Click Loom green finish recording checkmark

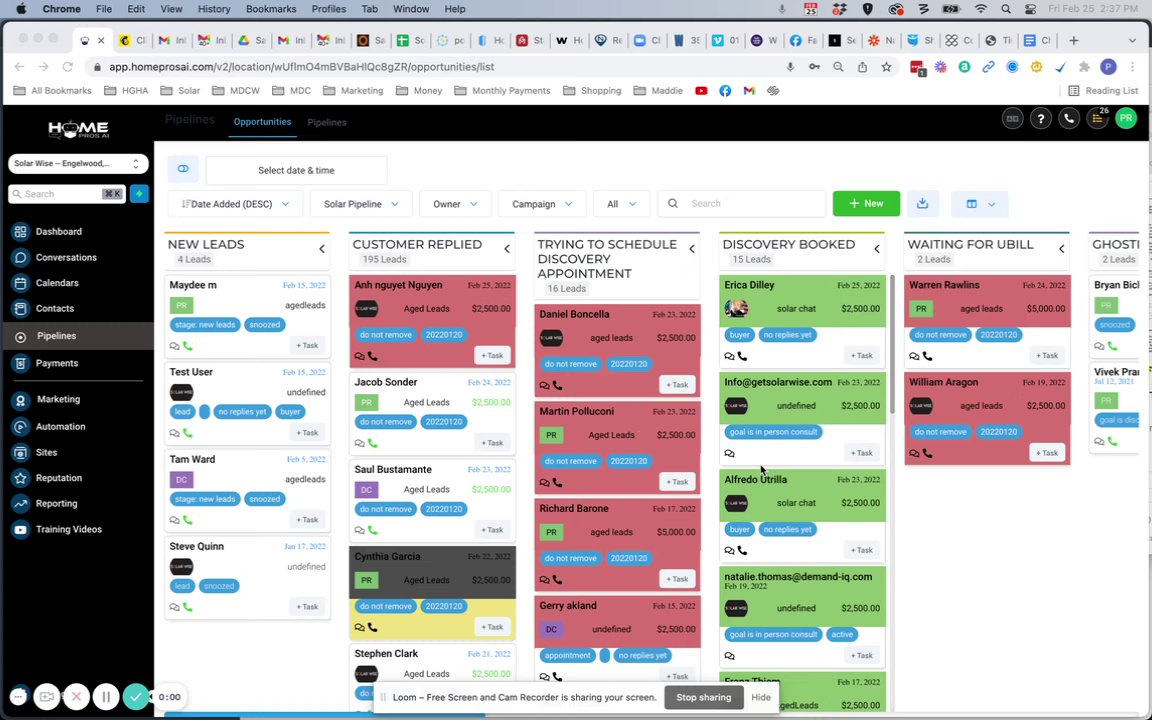tap(136, 696)
